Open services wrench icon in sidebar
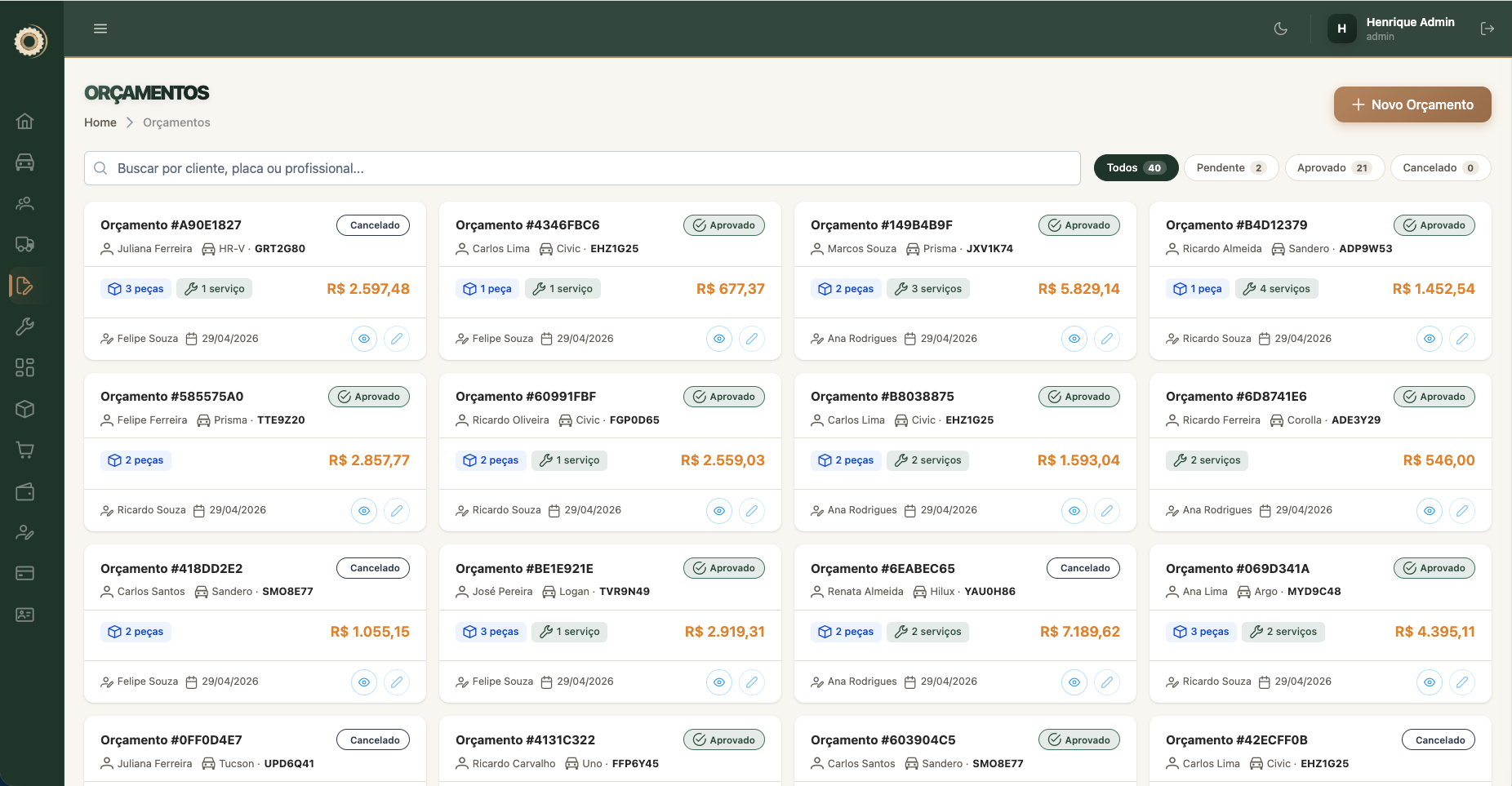Viewport: 1512px width, 786px height. [25, 326]
